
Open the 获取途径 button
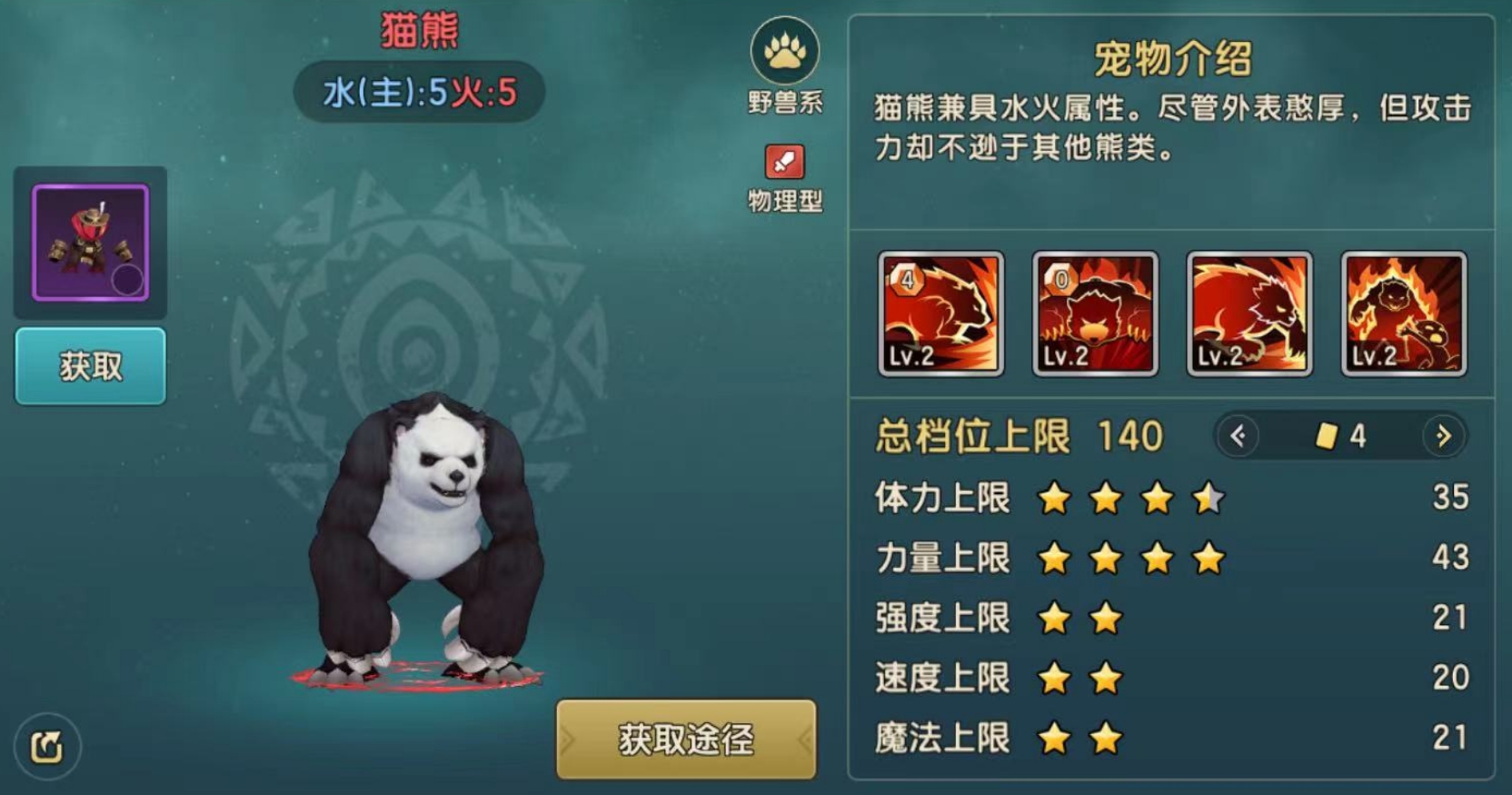click(686, 739)
